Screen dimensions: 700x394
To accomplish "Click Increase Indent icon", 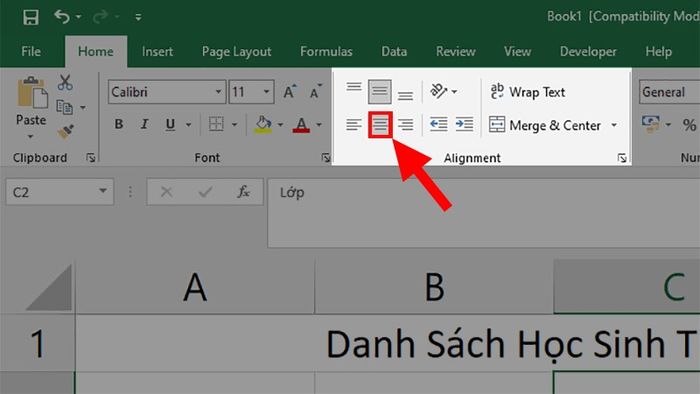I will (464, 124).
